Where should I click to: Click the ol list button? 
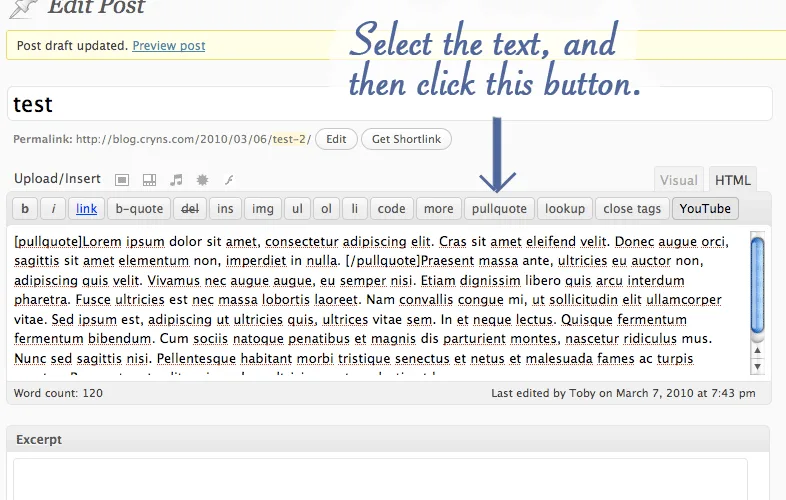click(326, 209)
